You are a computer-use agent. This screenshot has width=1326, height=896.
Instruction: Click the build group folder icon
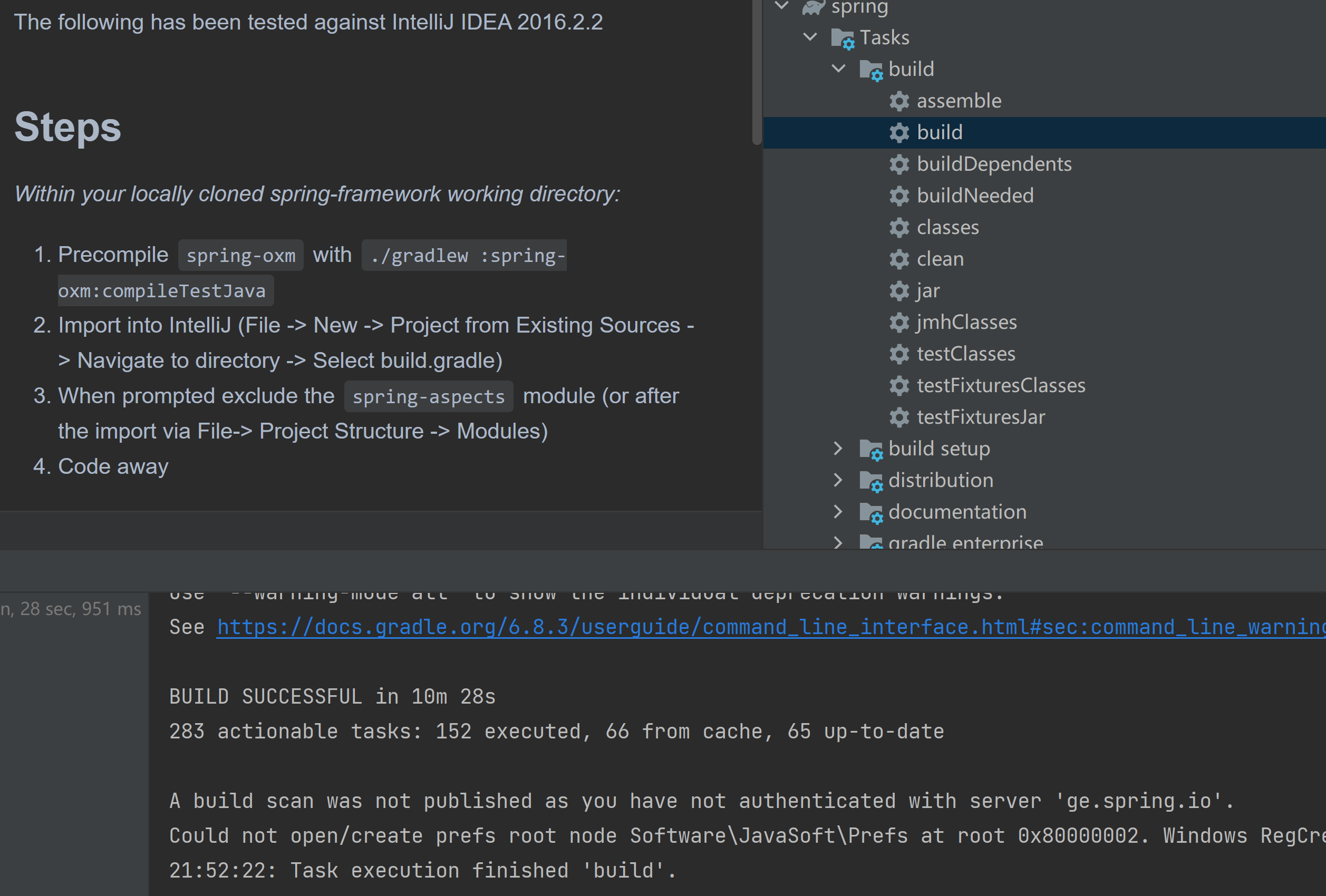871,70
